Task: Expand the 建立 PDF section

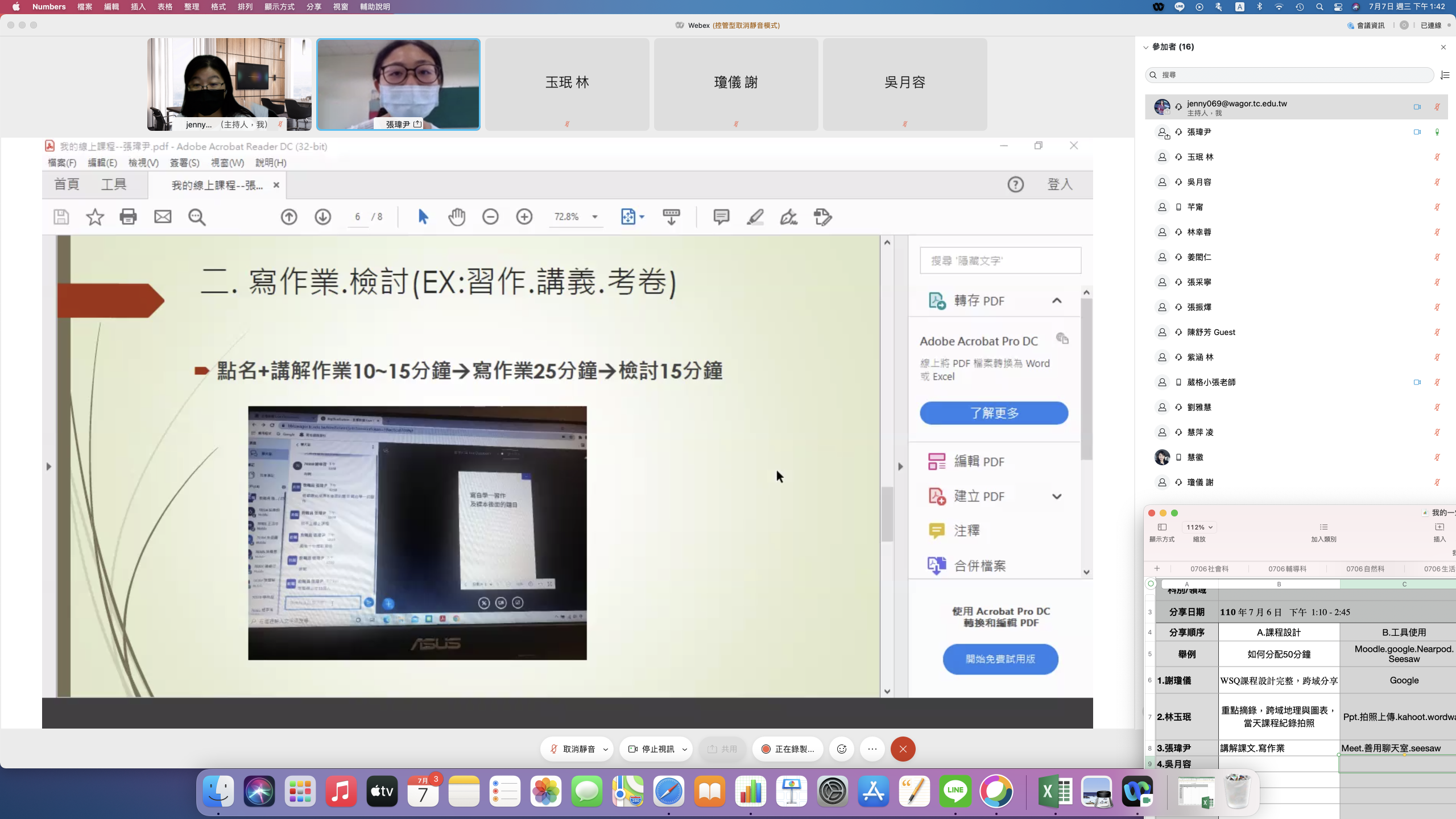Action: point(1056,497)
